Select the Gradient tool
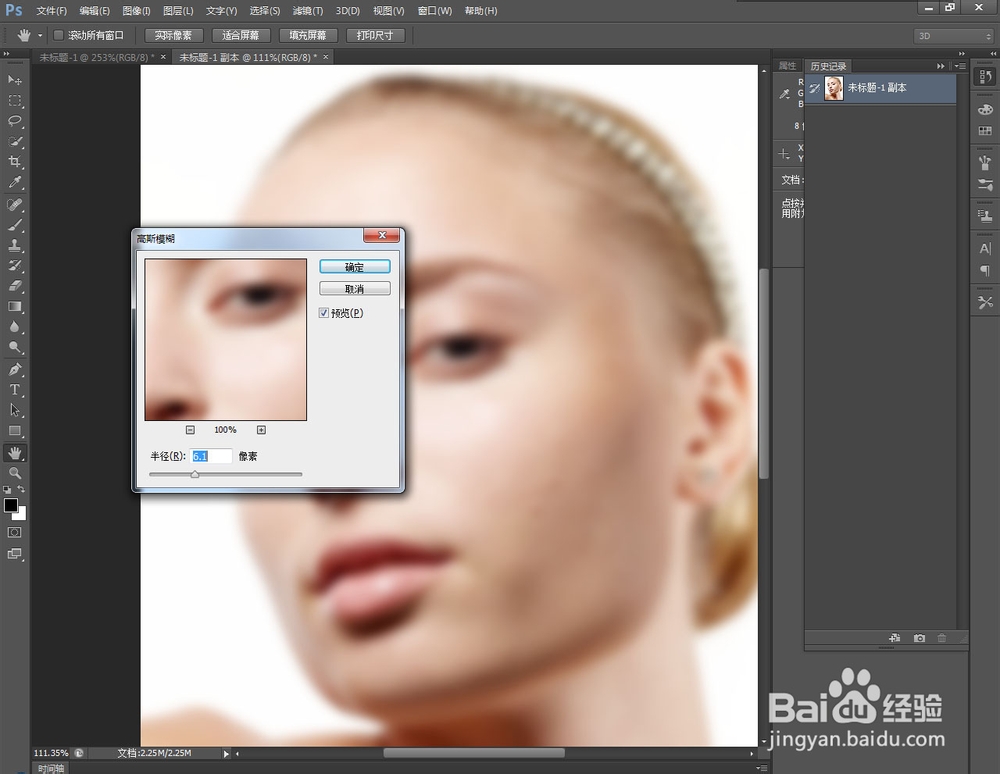 [x=14, y=307]
